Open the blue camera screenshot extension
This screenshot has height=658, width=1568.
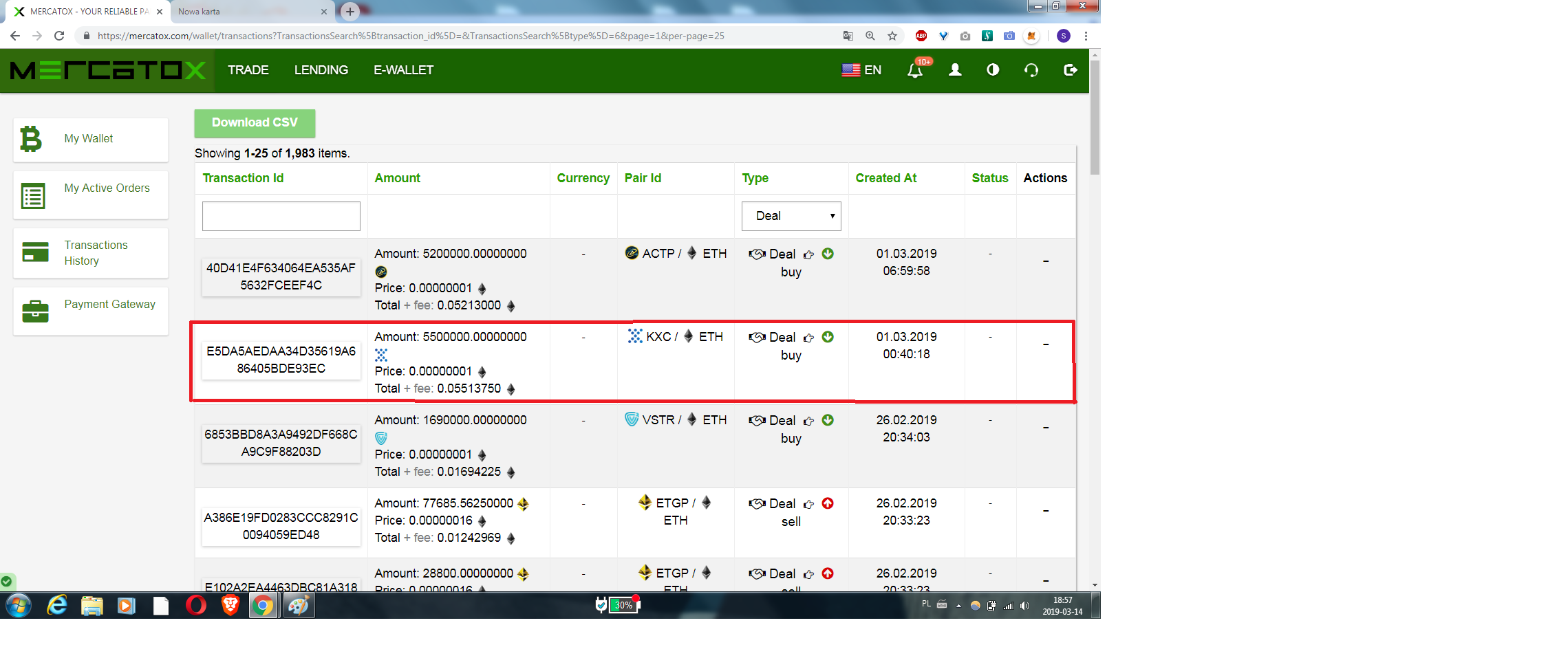pos(1009,36)
